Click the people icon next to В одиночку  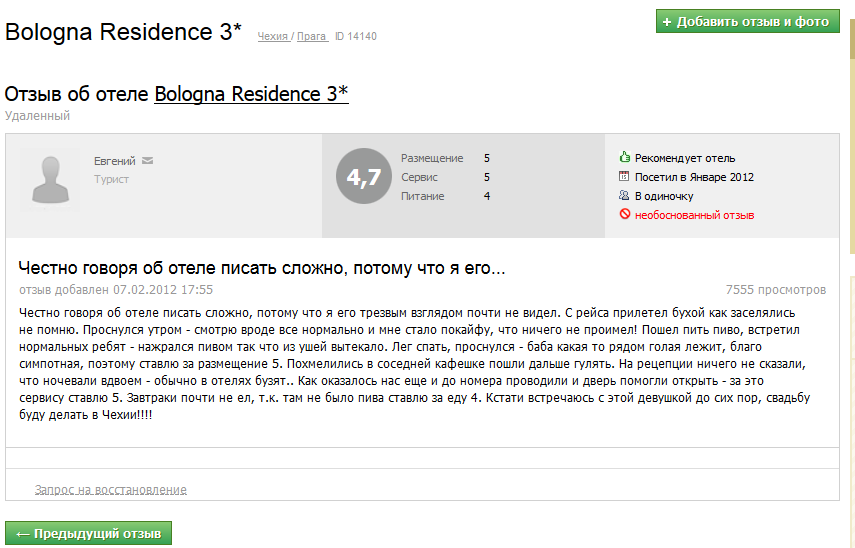tap(624, 195)
